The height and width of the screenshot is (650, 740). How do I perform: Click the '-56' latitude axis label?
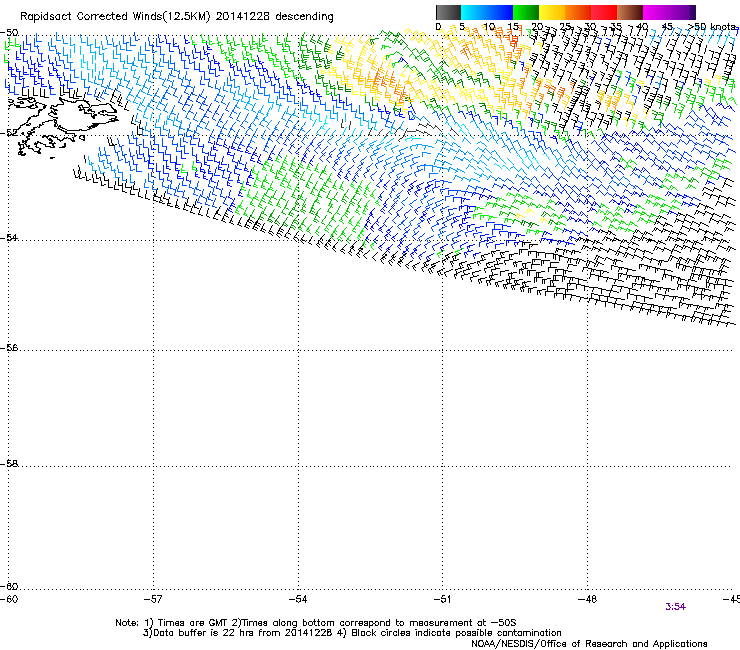(x=9, y=348)
